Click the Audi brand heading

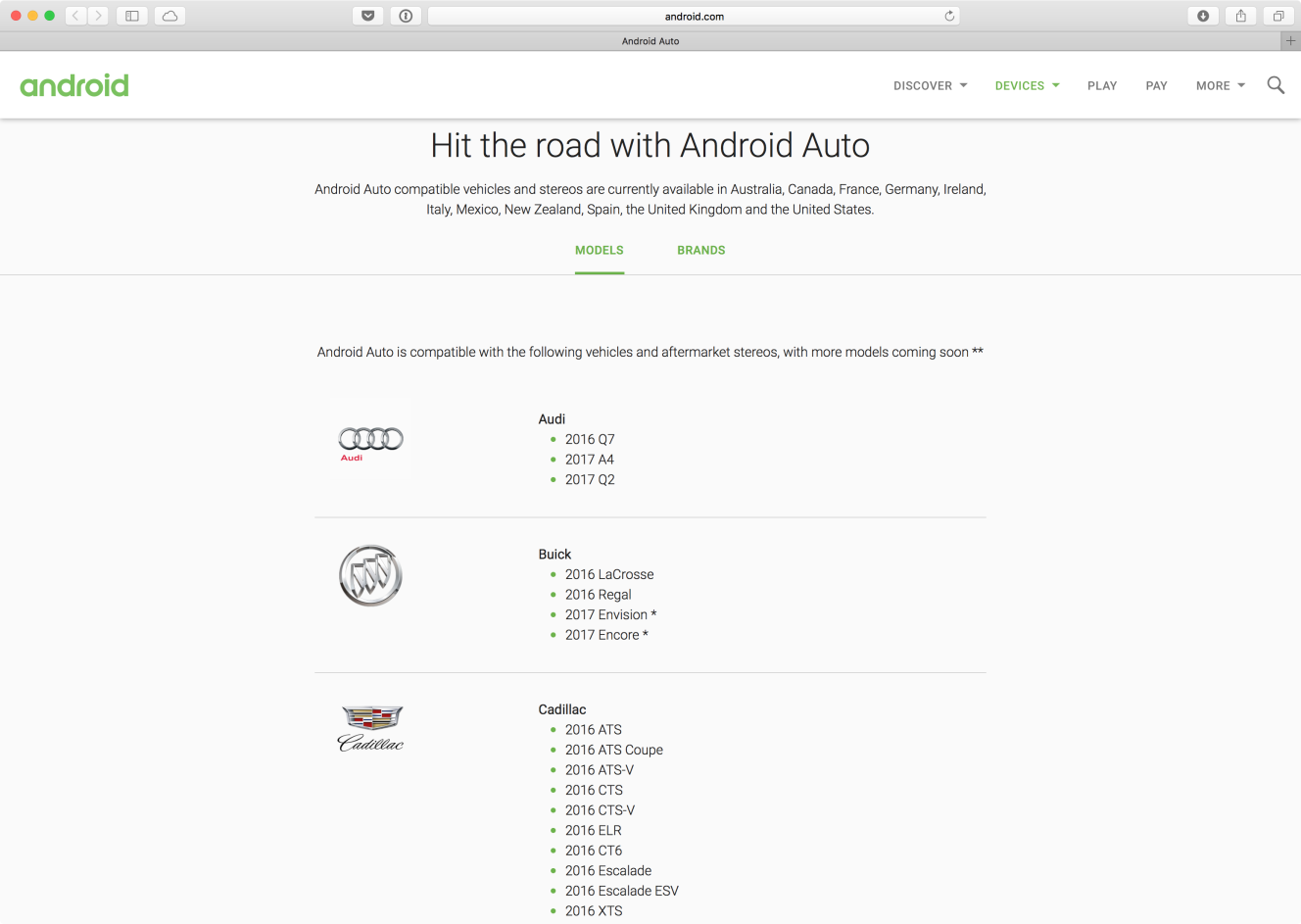552,418
